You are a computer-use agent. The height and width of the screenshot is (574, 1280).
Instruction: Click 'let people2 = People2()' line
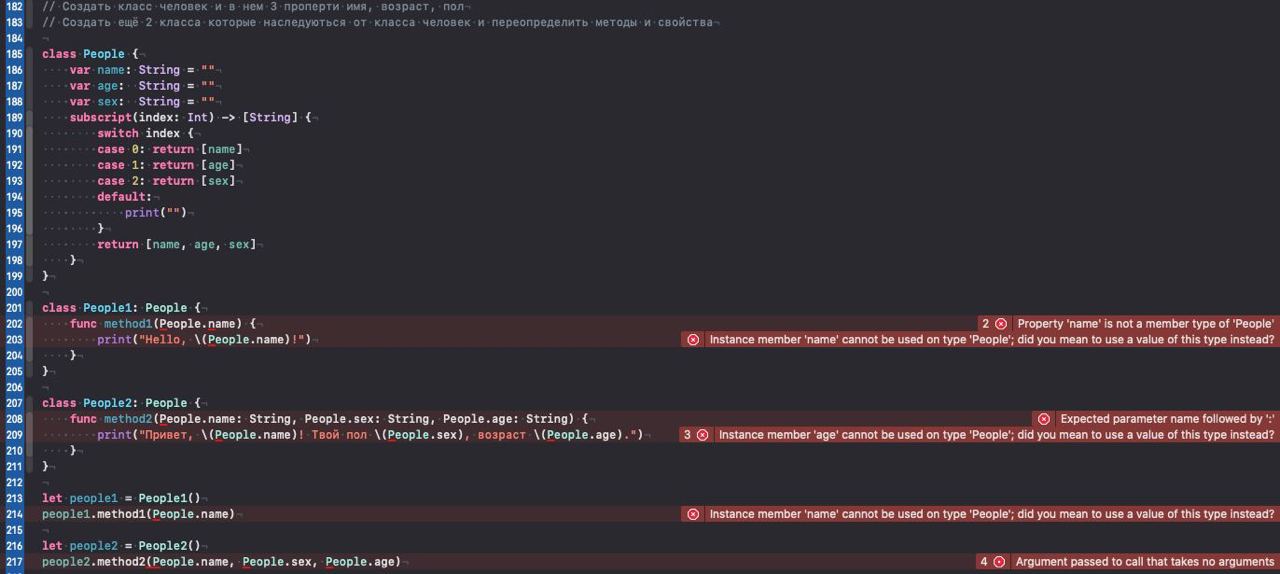click(121, 546)
